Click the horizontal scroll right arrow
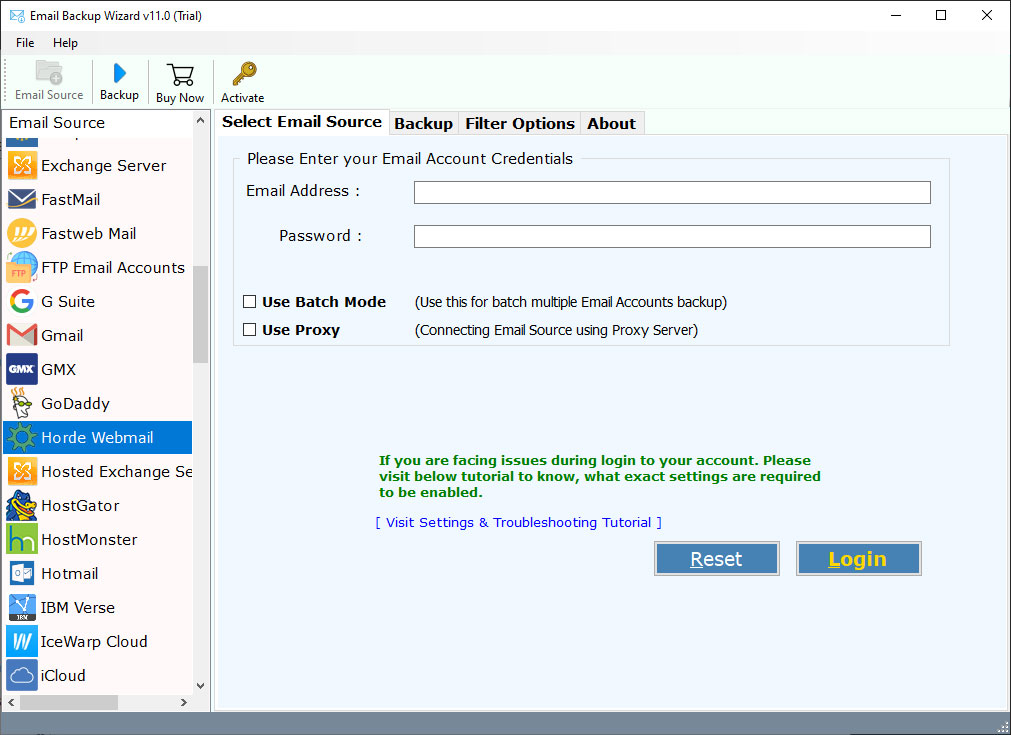 (184, 702)
